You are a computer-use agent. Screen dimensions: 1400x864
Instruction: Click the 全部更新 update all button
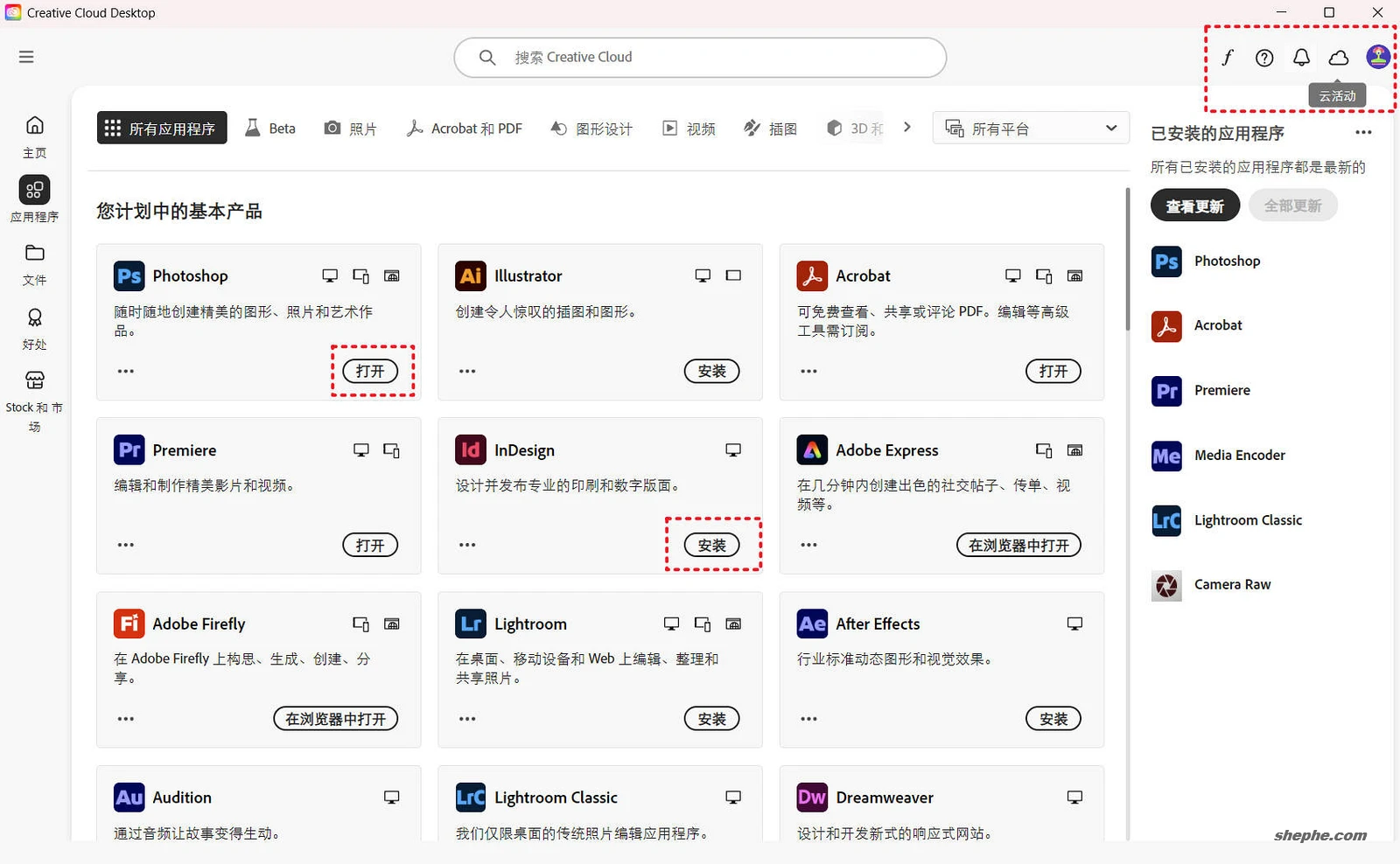coord(1292,206)
